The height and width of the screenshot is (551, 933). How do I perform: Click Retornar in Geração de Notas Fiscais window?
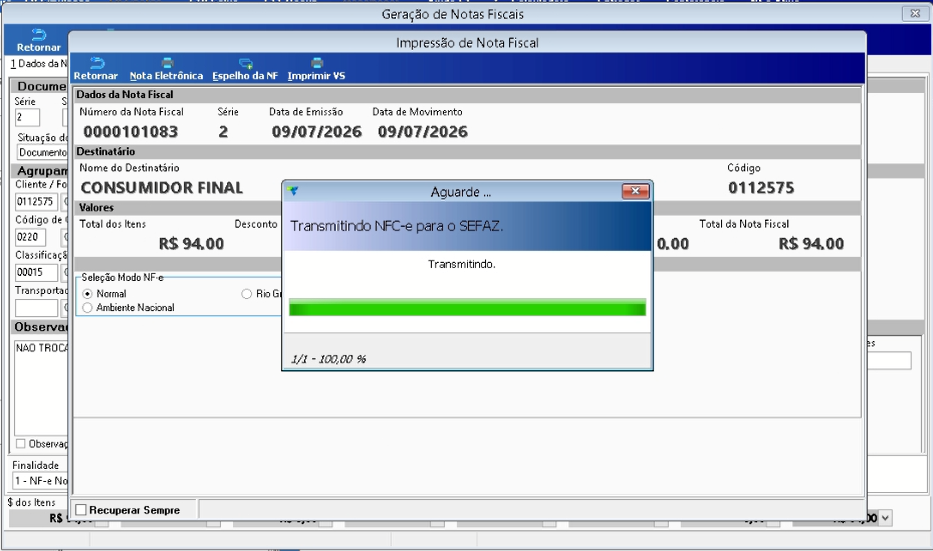click(39, 41)
